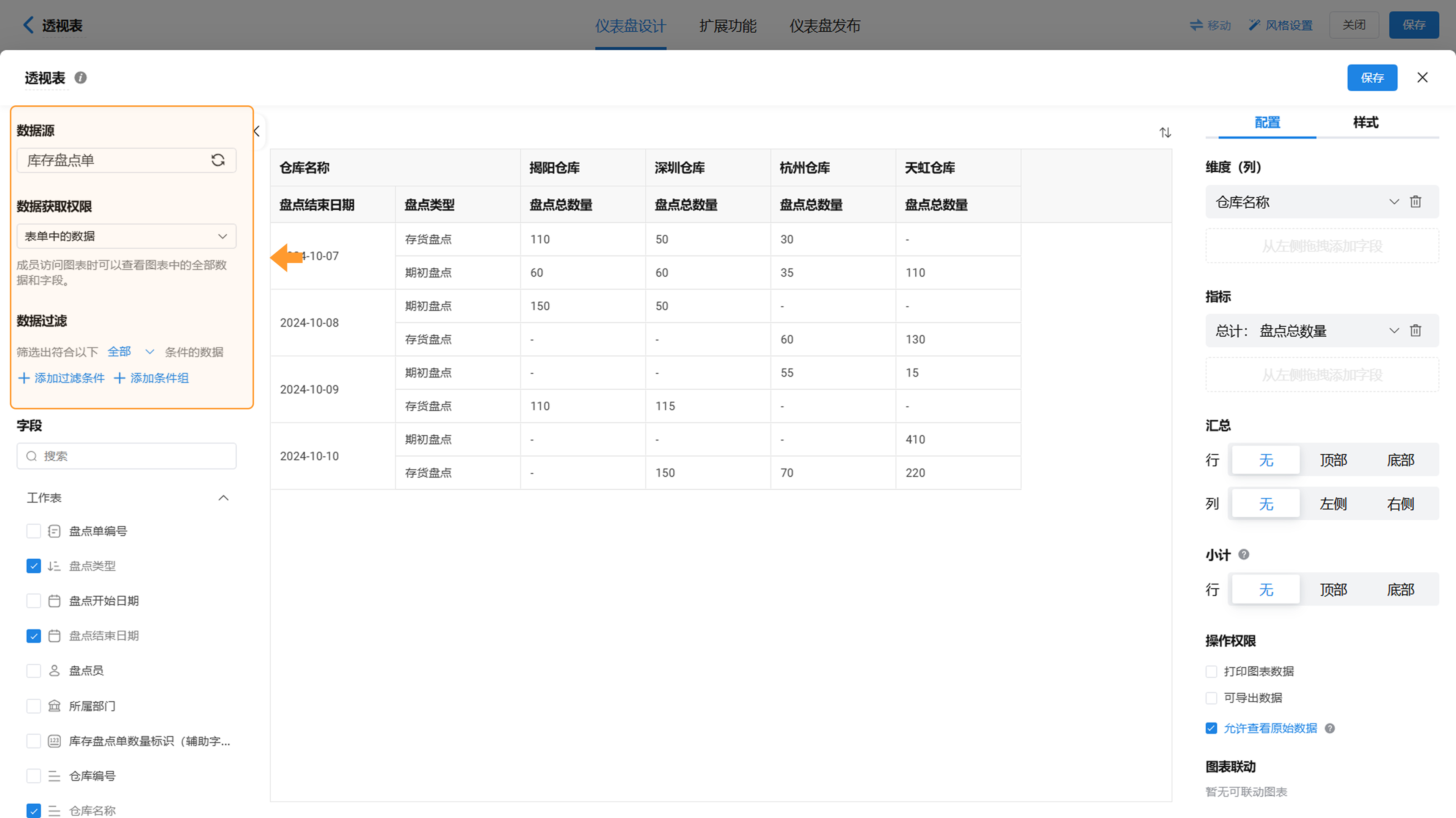
Task: Enable 打印图表数据 permission
Action: [x=1211, y=672]
